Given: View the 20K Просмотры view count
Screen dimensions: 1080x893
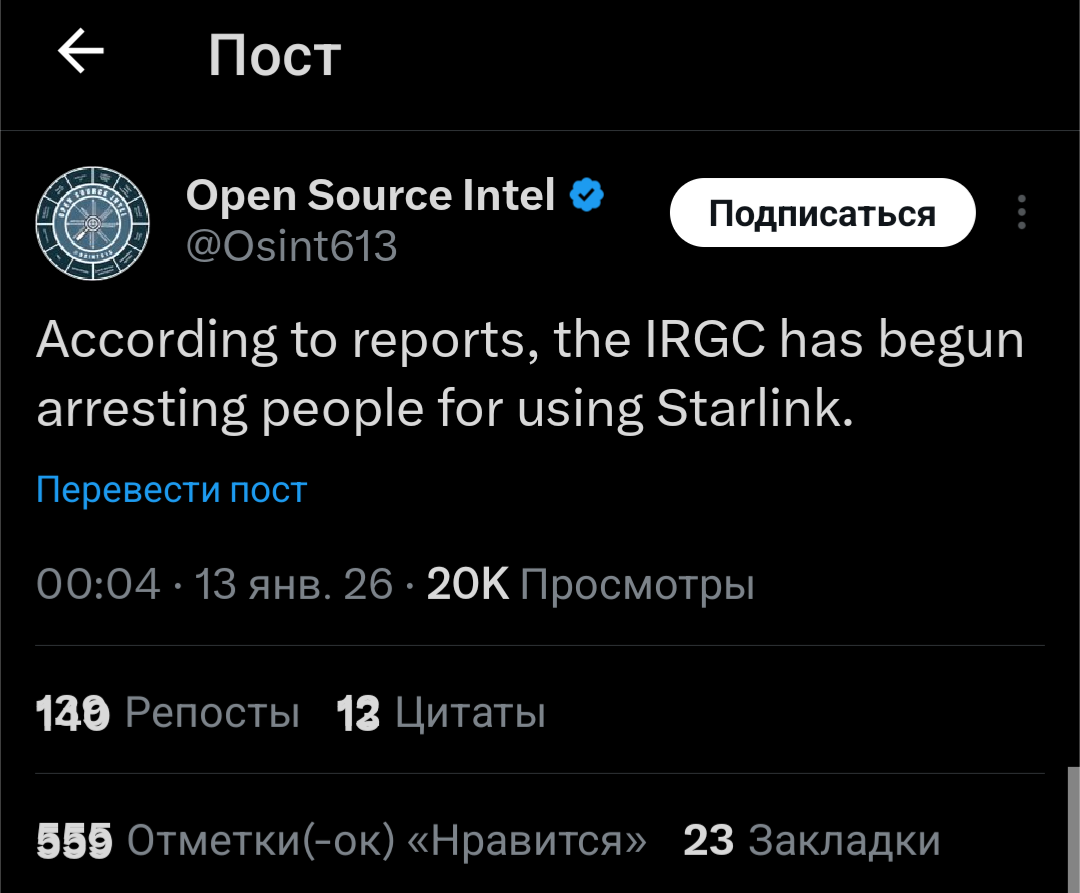Looking at the screenshot, I should [x=590, y=584].
